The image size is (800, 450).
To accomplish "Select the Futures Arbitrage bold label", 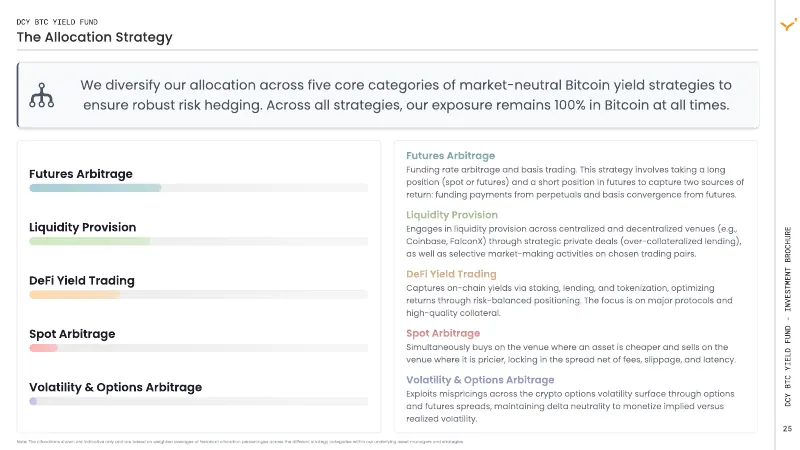I will 81,174.
